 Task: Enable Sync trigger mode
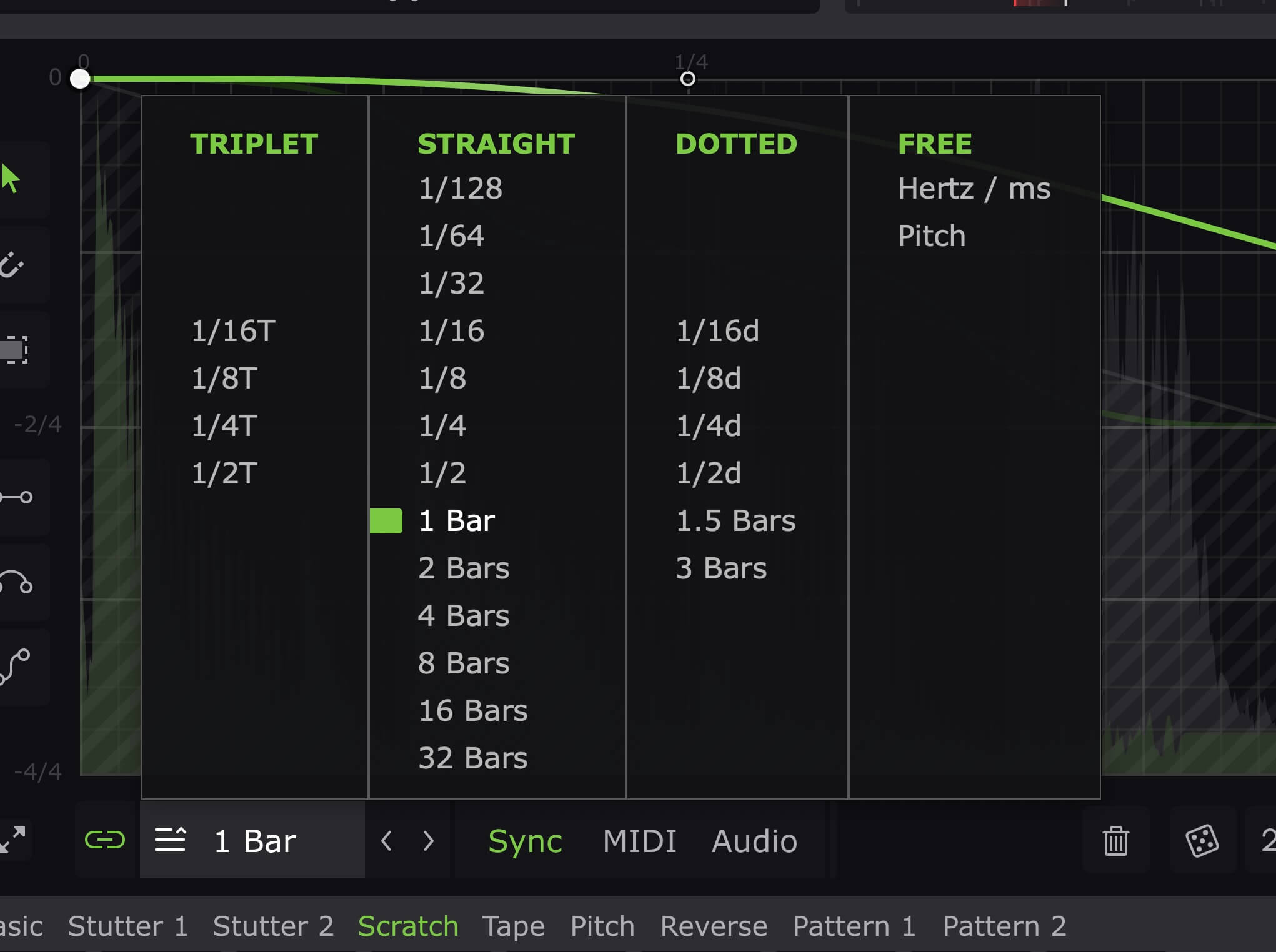525,841
